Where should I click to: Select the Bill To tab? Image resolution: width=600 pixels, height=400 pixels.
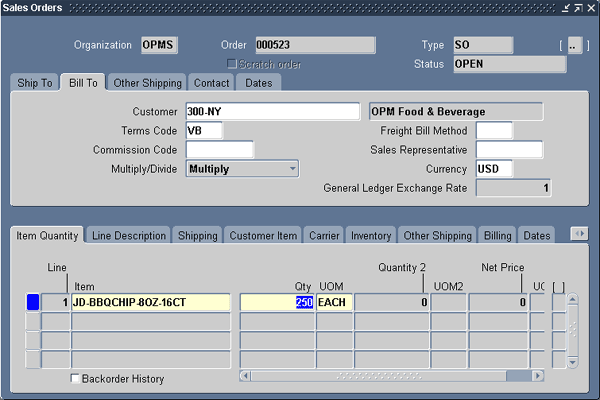click(x=83, y=83)
